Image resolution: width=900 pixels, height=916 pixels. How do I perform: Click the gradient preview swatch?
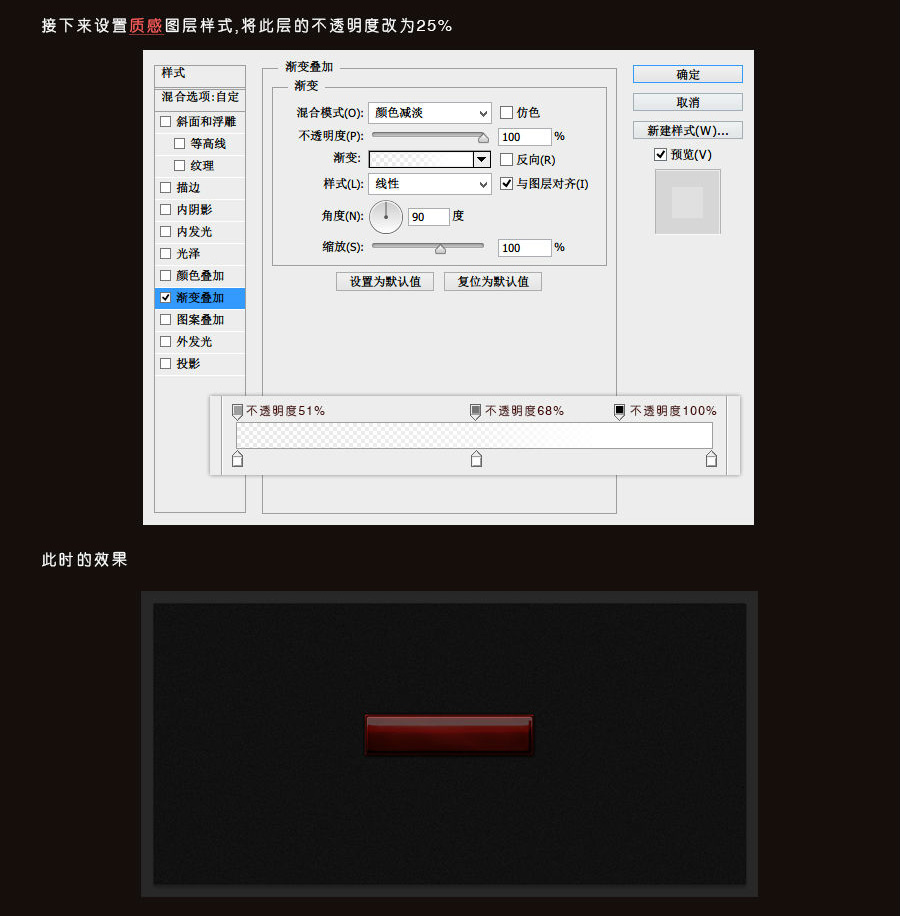(421, 159)
